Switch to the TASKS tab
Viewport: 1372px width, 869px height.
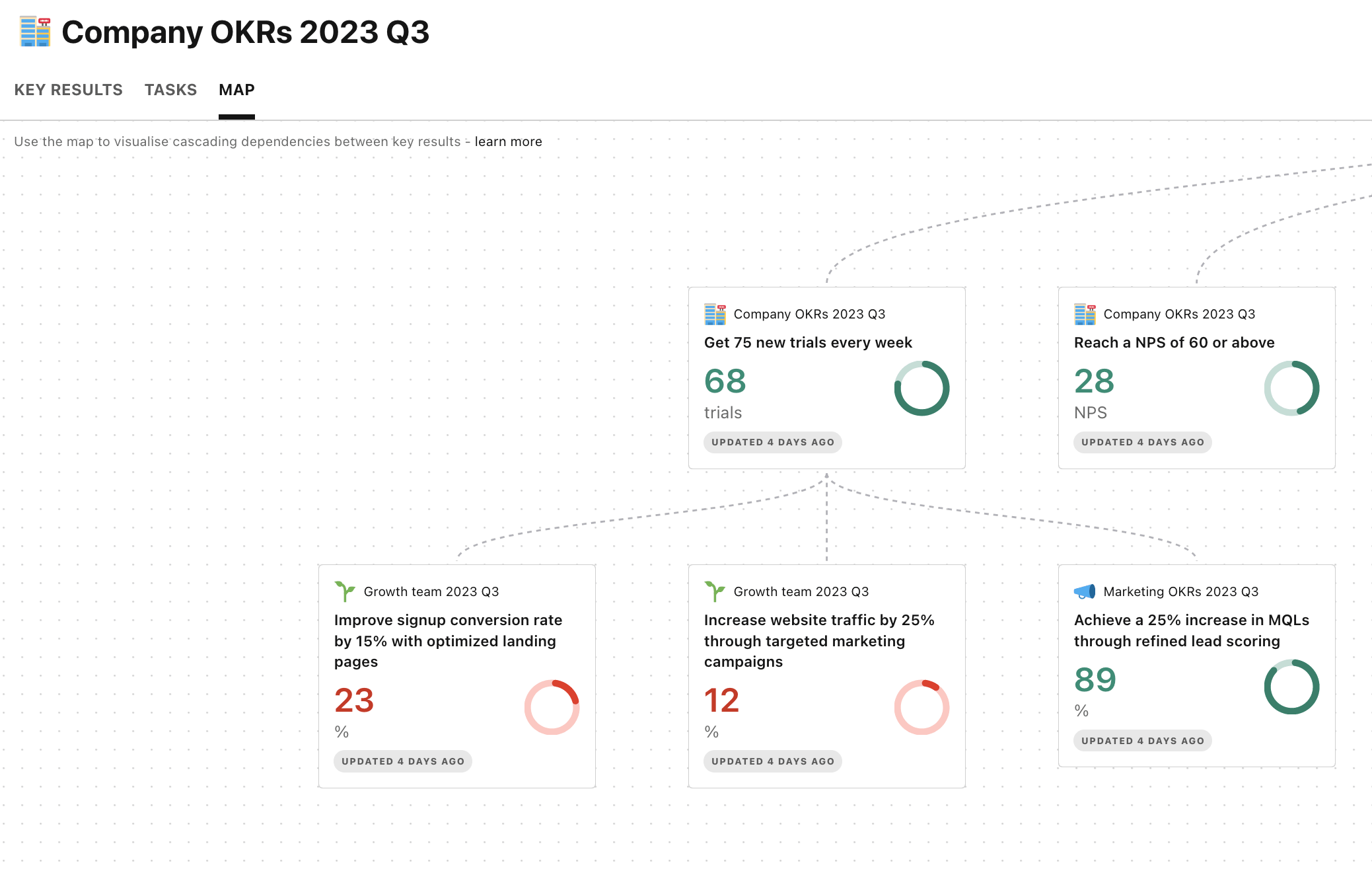tap(170, 90)
